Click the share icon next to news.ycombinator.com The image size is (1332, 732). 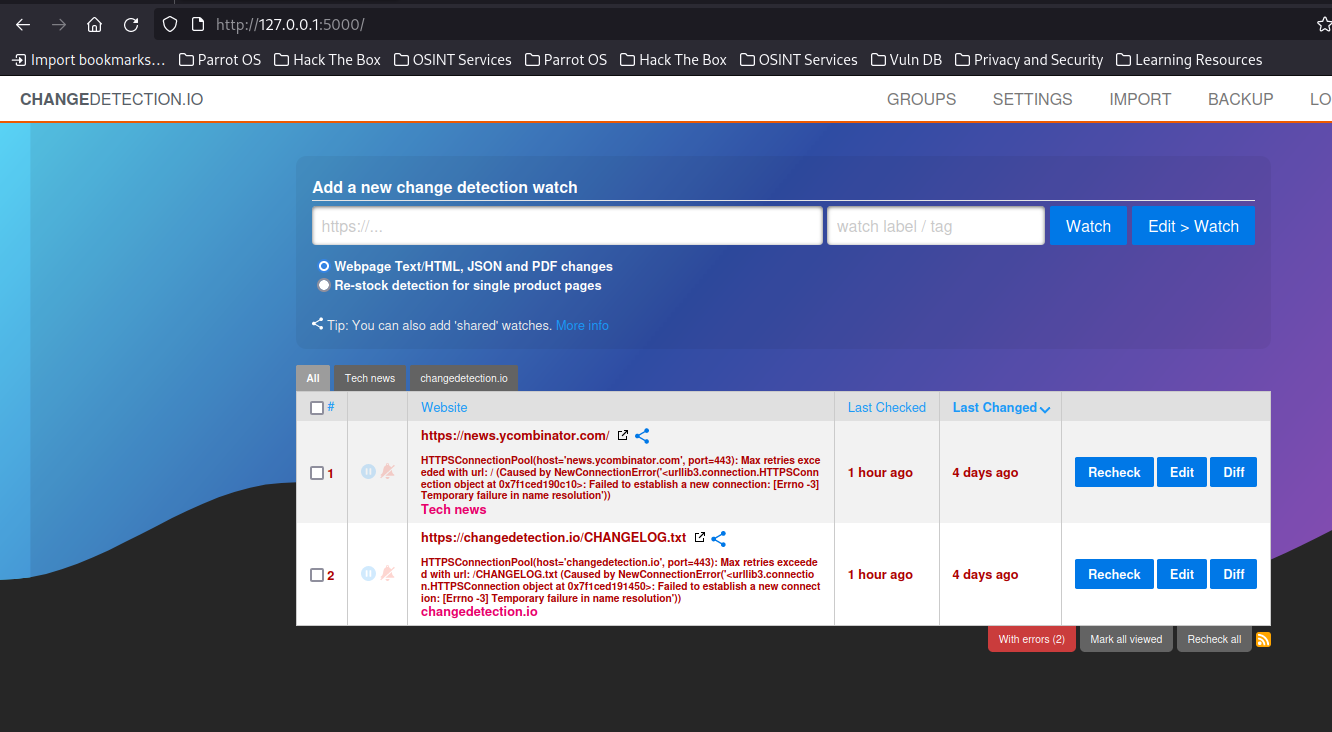(642, 436)
